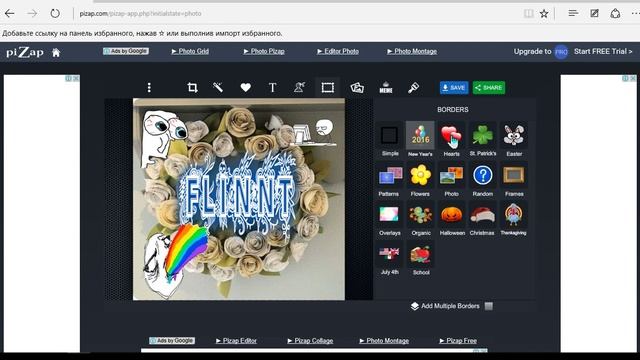Choose the School border category
This screenshot has width=640, height=360.
click(x=420, y=259)
